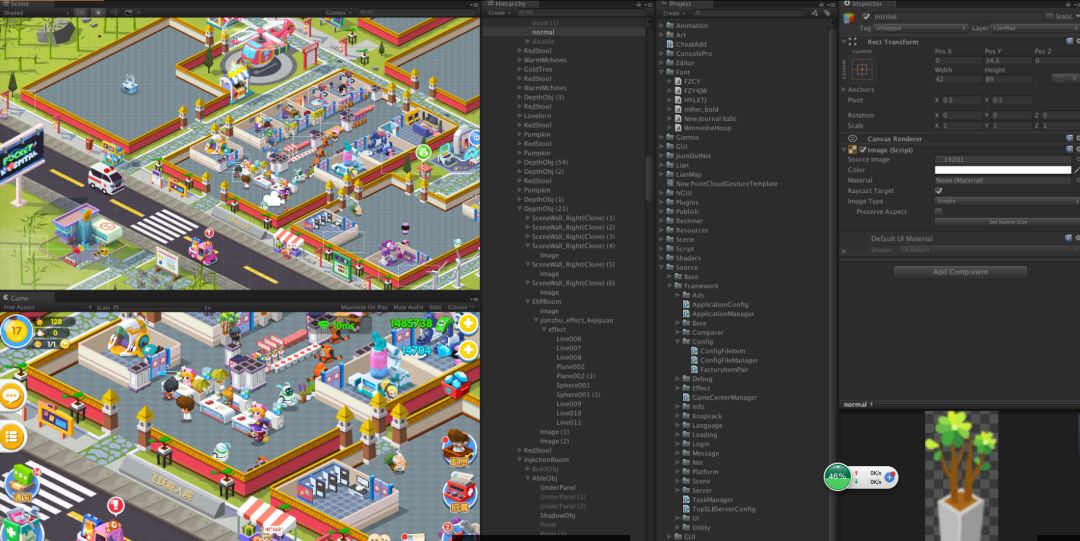This screenshot has width=1080, height=541.
Task: Select CheatAdd script asset
Action: pyautogui.click(x=691, y=44)
